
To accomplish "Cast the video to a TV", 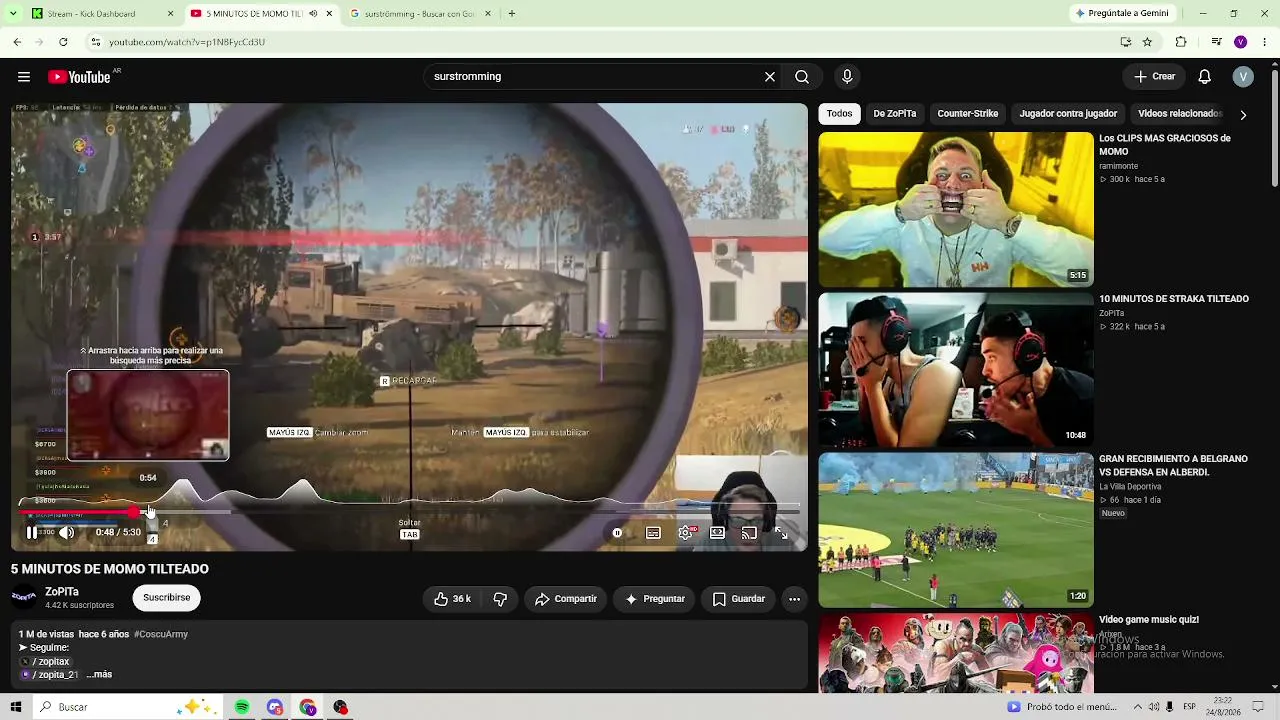I will point(749,533).
